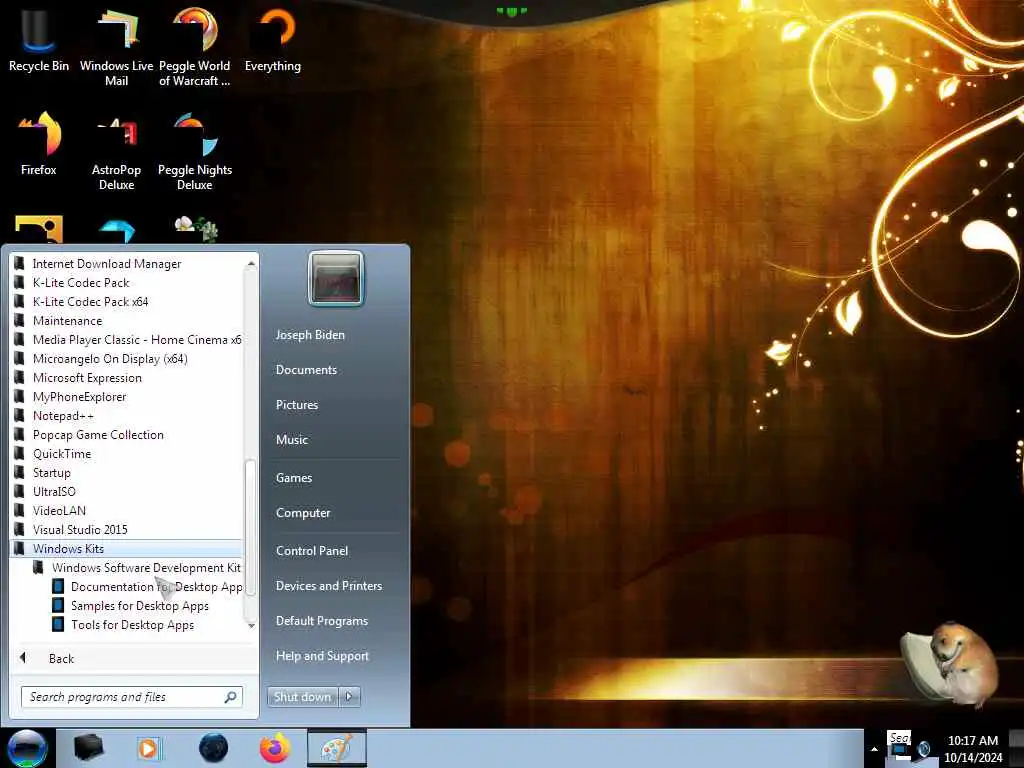
Task: Open Computer from Start menu
Action: 303,513
